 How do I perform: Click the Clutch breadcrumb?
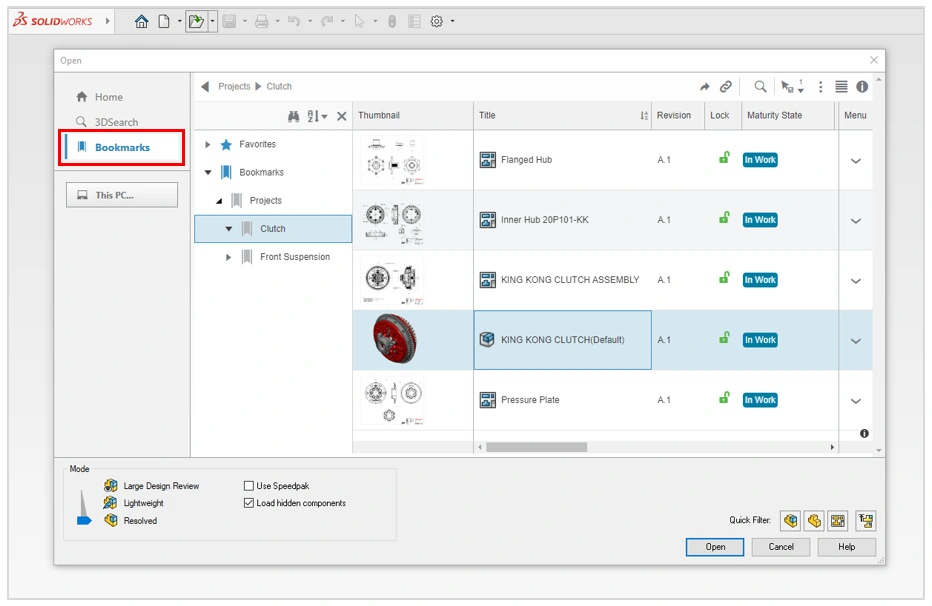279,86
